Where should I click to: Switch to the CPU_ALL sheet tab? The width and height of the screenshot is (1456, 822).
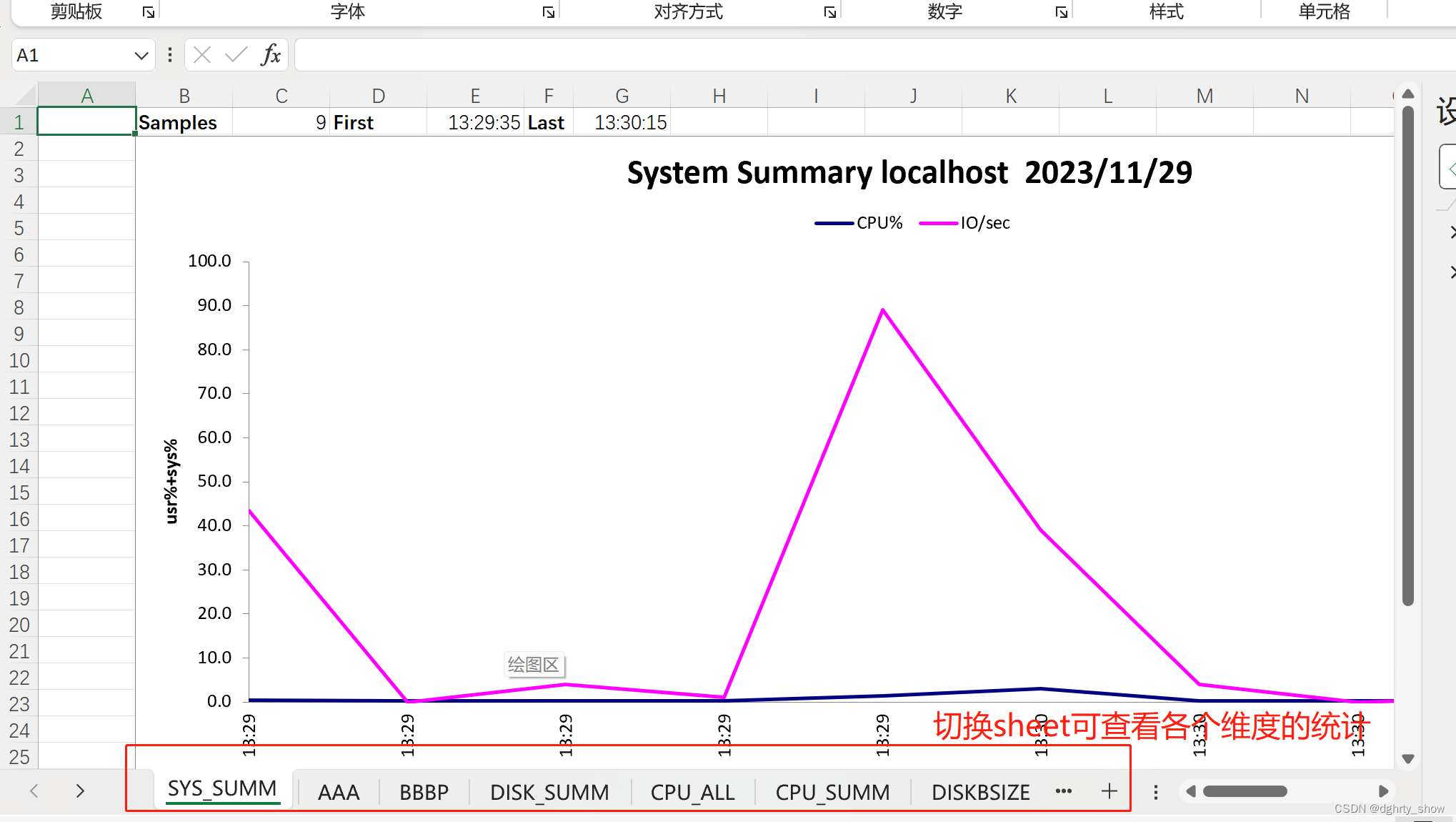click(692, 792)
